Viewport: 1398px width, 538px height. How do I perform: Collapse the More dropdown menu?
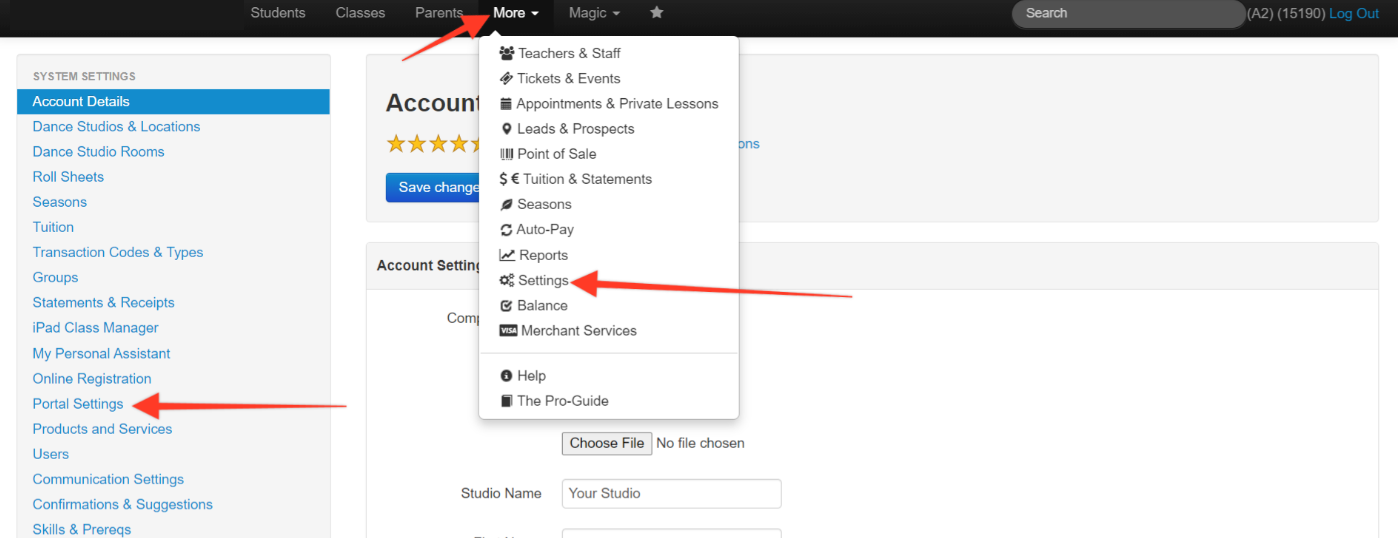coord(516,13)
